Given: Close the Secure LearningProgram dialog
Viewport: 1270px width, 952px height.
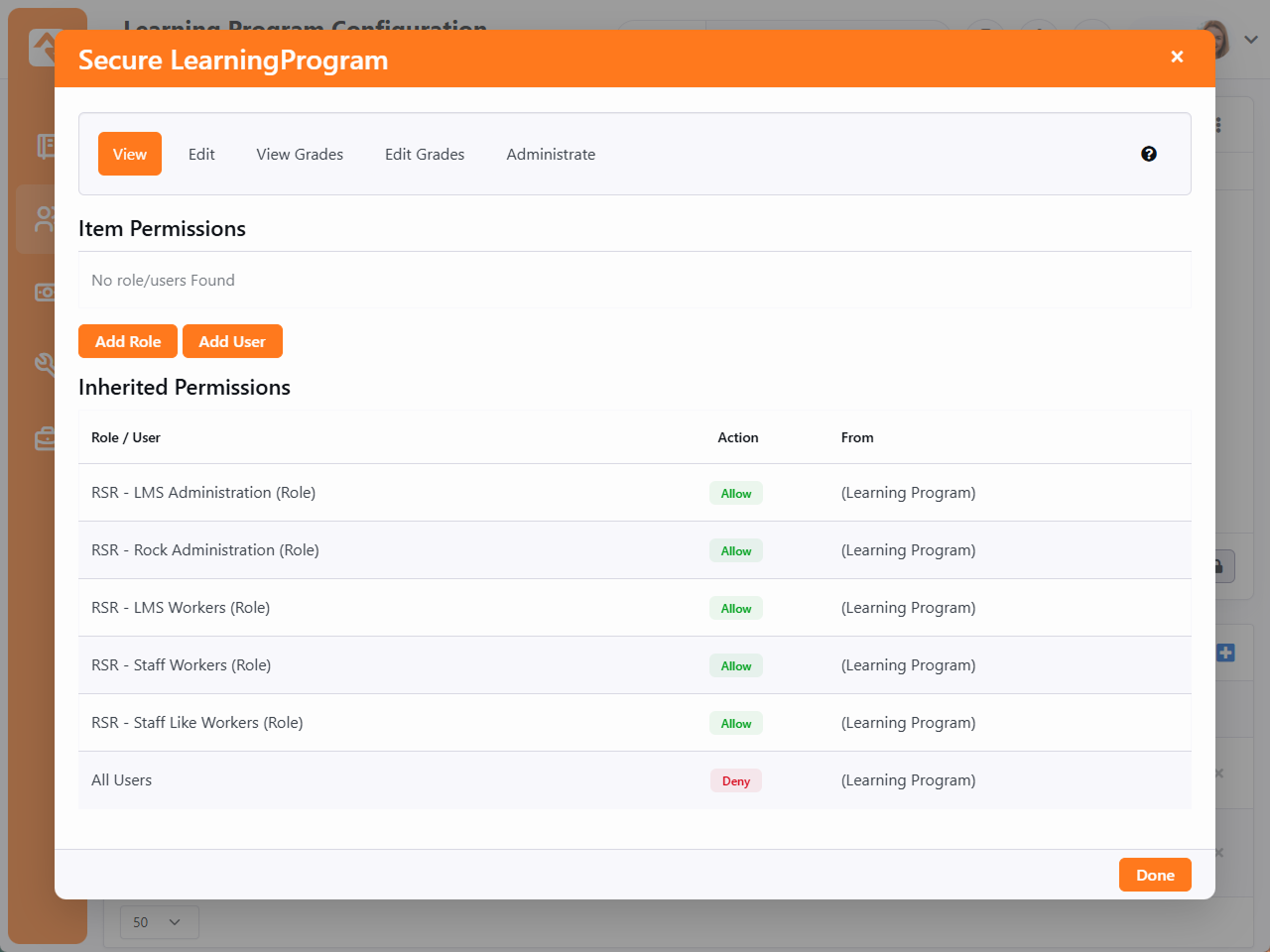Looking at the screenshot, I should (1177, 57).
